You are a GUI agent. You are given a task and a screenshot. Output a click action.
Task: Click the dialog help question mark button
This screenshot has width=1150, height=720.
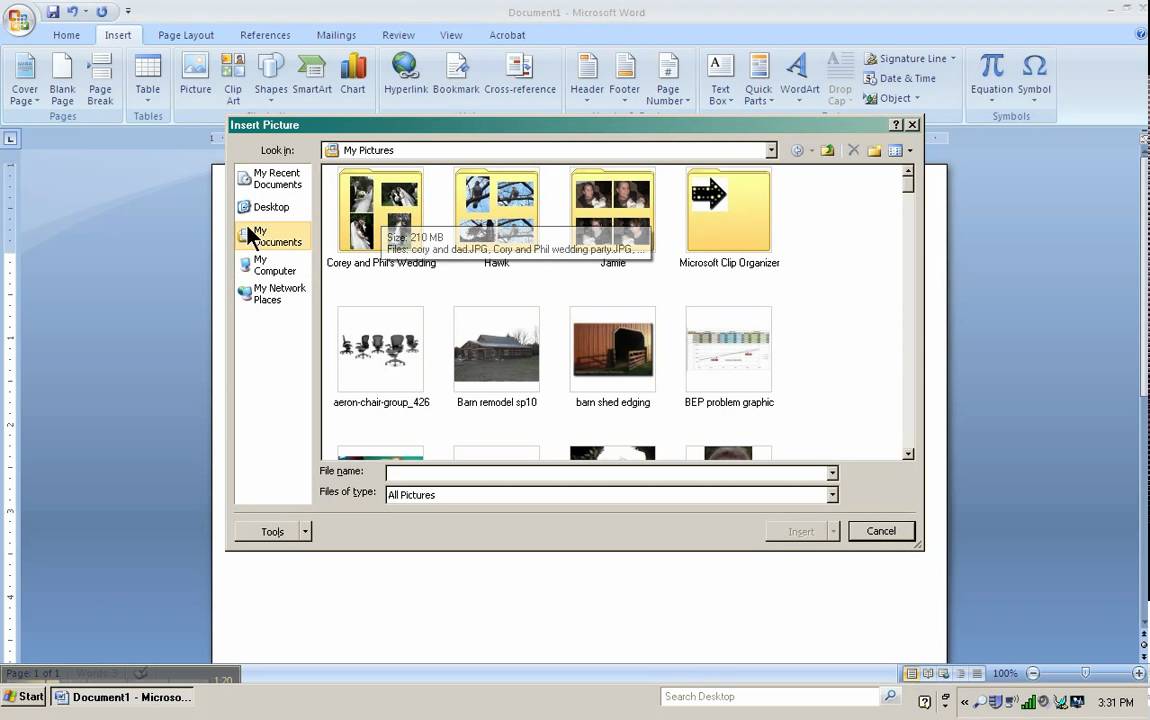(x=896, y=125)
